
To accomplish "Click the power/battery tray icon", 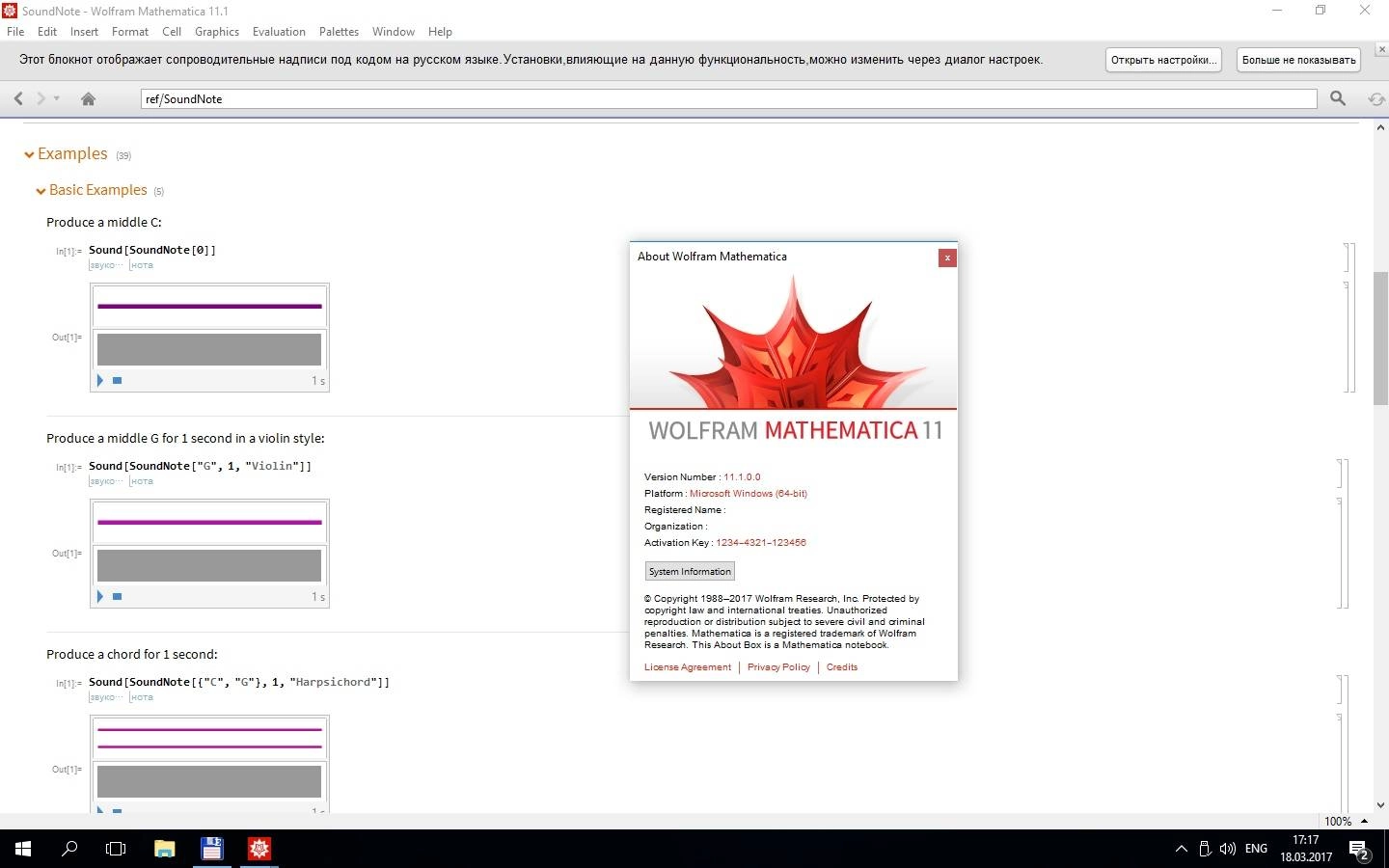I will pyautogui.click(x=1205, y=849).
